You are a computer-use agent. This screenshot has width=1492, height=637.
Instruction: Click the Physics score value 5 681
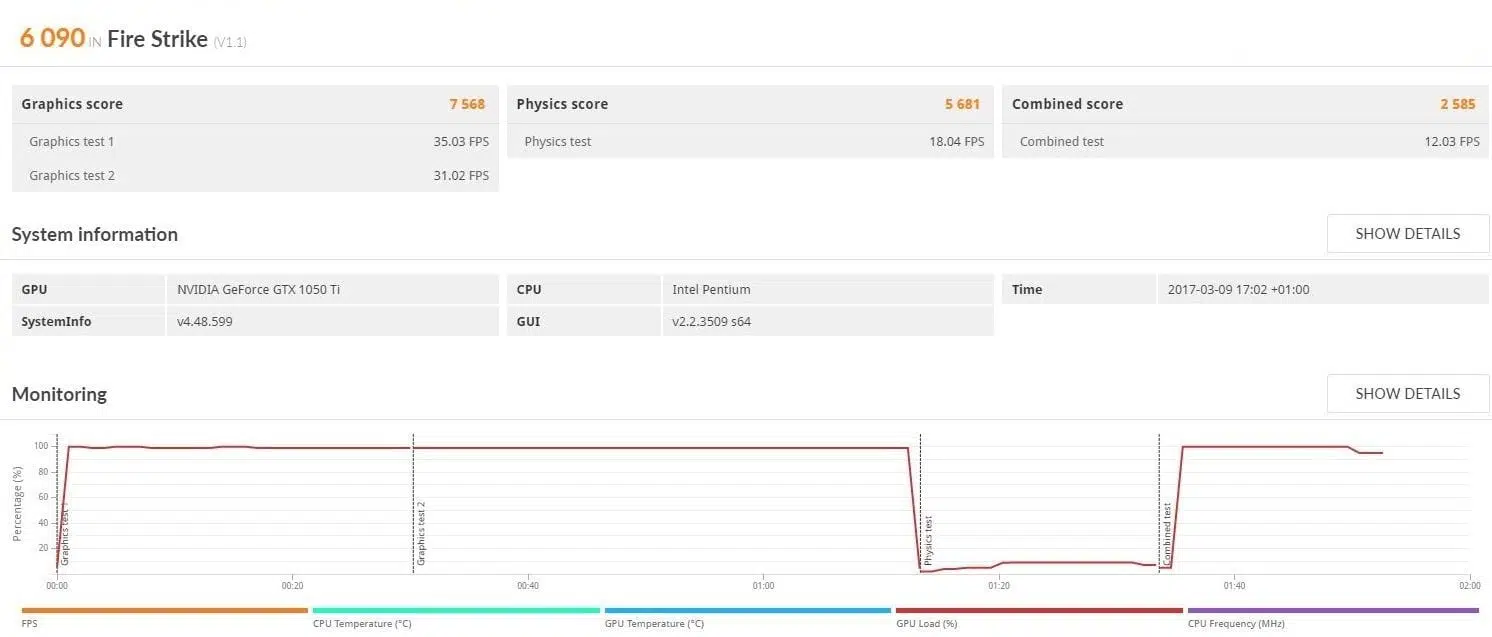[962, 104]
